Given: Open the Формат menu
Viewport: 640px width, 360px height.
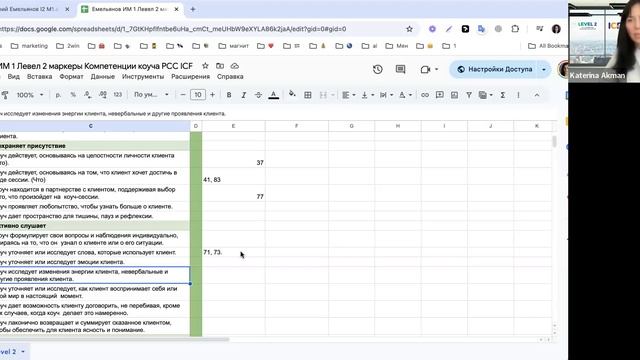Looking at the screenshot, I should coord(71,76).
